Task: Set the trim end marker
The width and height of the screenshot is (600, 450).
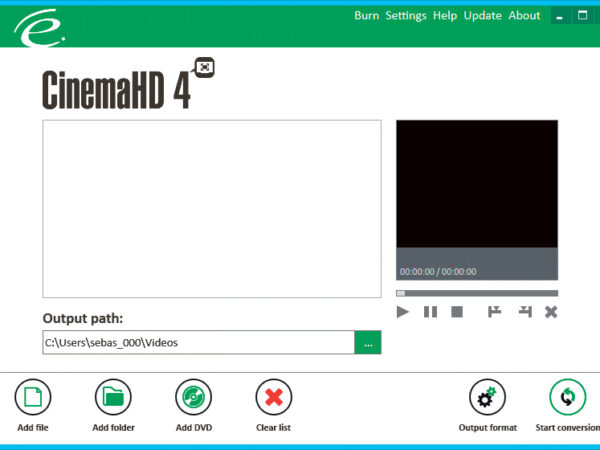Action: click(x=524, y=312)
